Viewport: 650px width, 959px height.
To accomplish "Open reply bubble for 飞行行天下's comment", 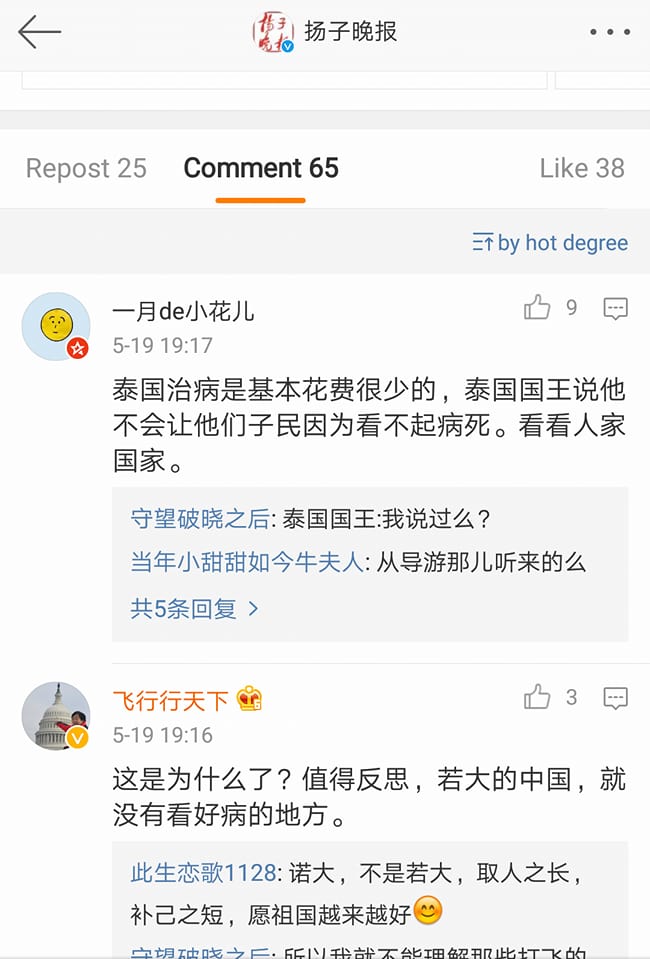I will (x=615, y=697).
